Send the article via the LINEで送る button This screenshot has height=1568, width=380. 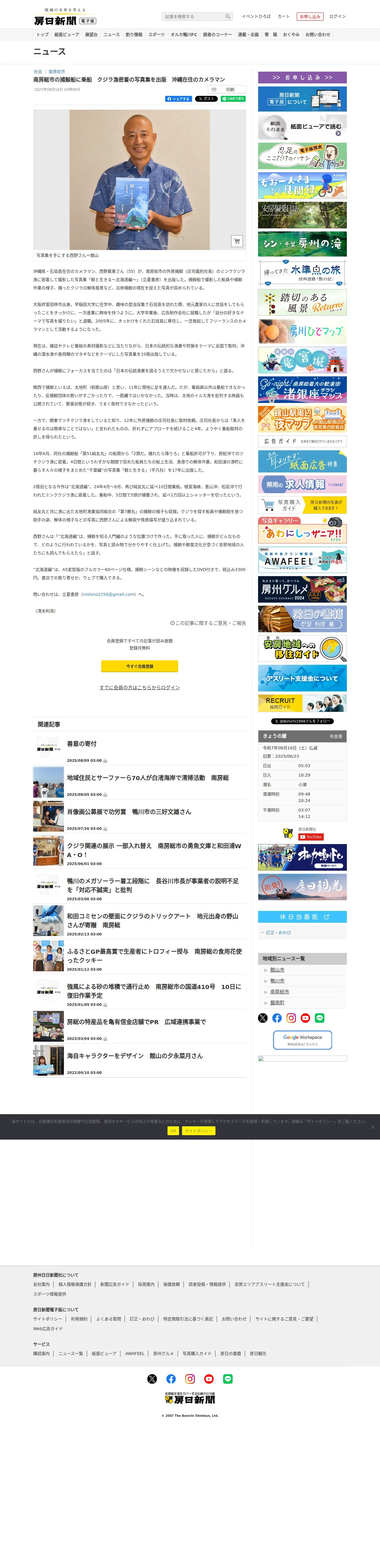click(x=233, y=99)
